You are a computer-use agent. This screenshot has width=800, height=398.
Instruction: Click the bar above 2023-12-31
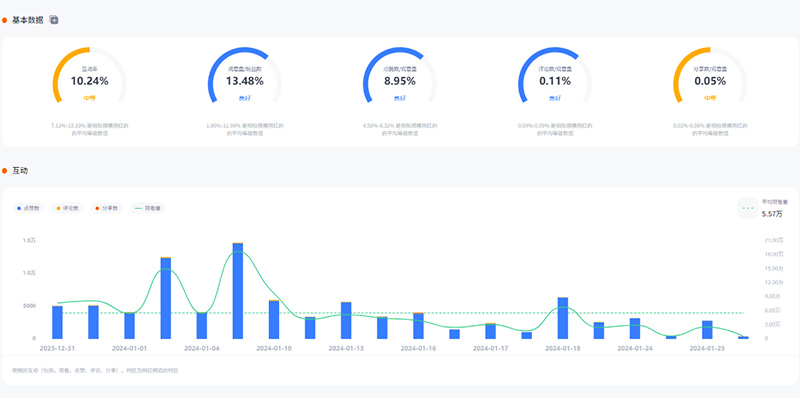57,322
